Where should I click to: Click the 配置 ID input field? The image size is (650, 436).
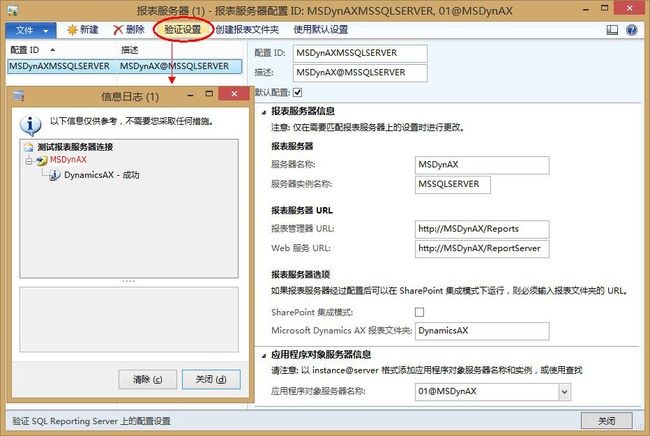pyautogui.click(x=360, y=53)
